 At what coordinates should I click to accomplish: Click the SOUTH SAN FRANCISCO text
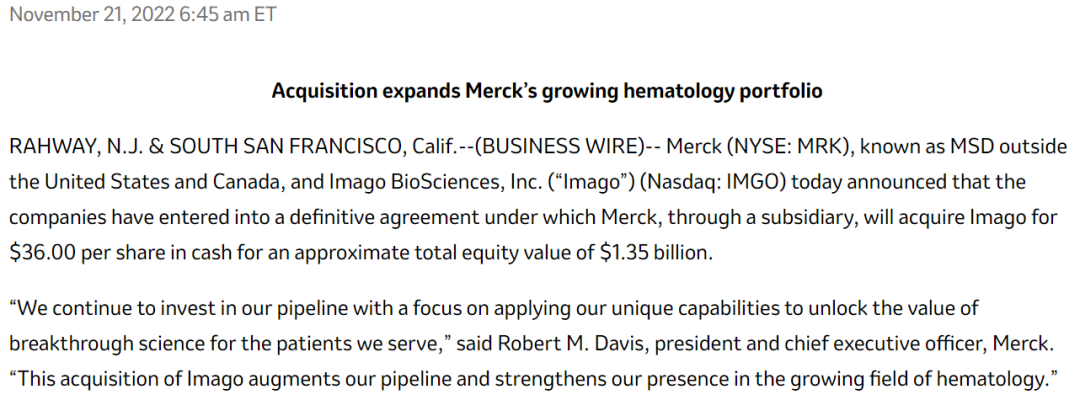pos(286,148)
